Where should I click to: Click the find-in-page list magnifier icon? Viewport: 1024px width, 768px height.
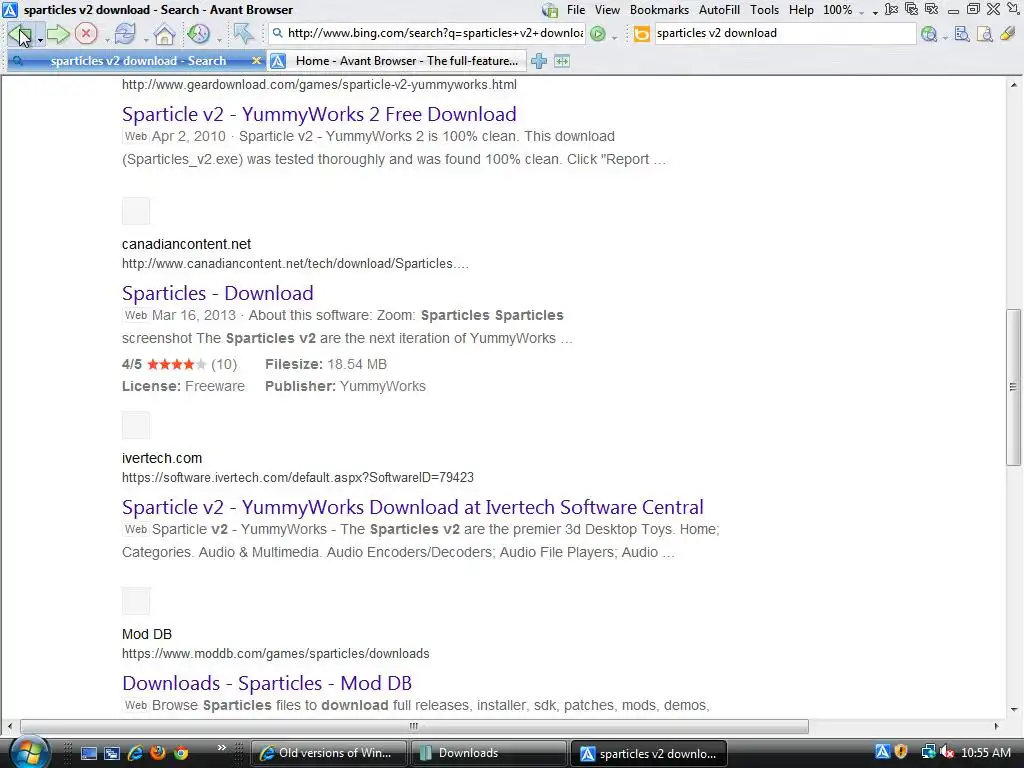pyautogui.click(x=962, y=34)
